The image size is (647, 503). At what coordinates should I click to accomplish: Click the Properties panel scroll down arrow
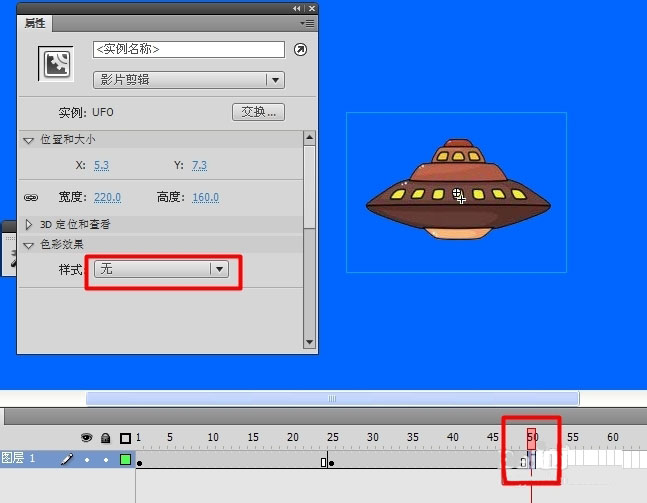309,342
